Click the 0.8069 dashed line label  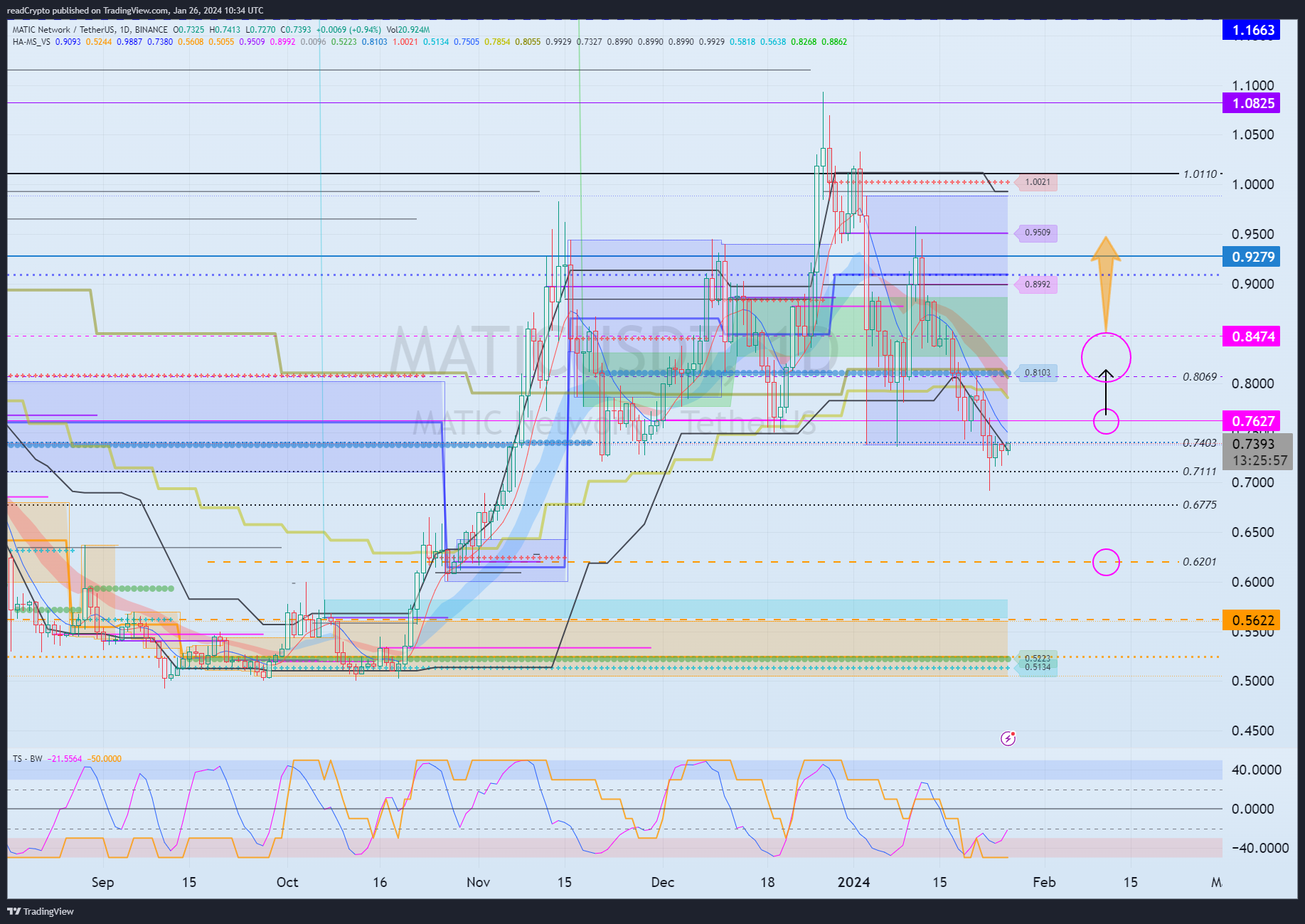[x=1200, y=377]
